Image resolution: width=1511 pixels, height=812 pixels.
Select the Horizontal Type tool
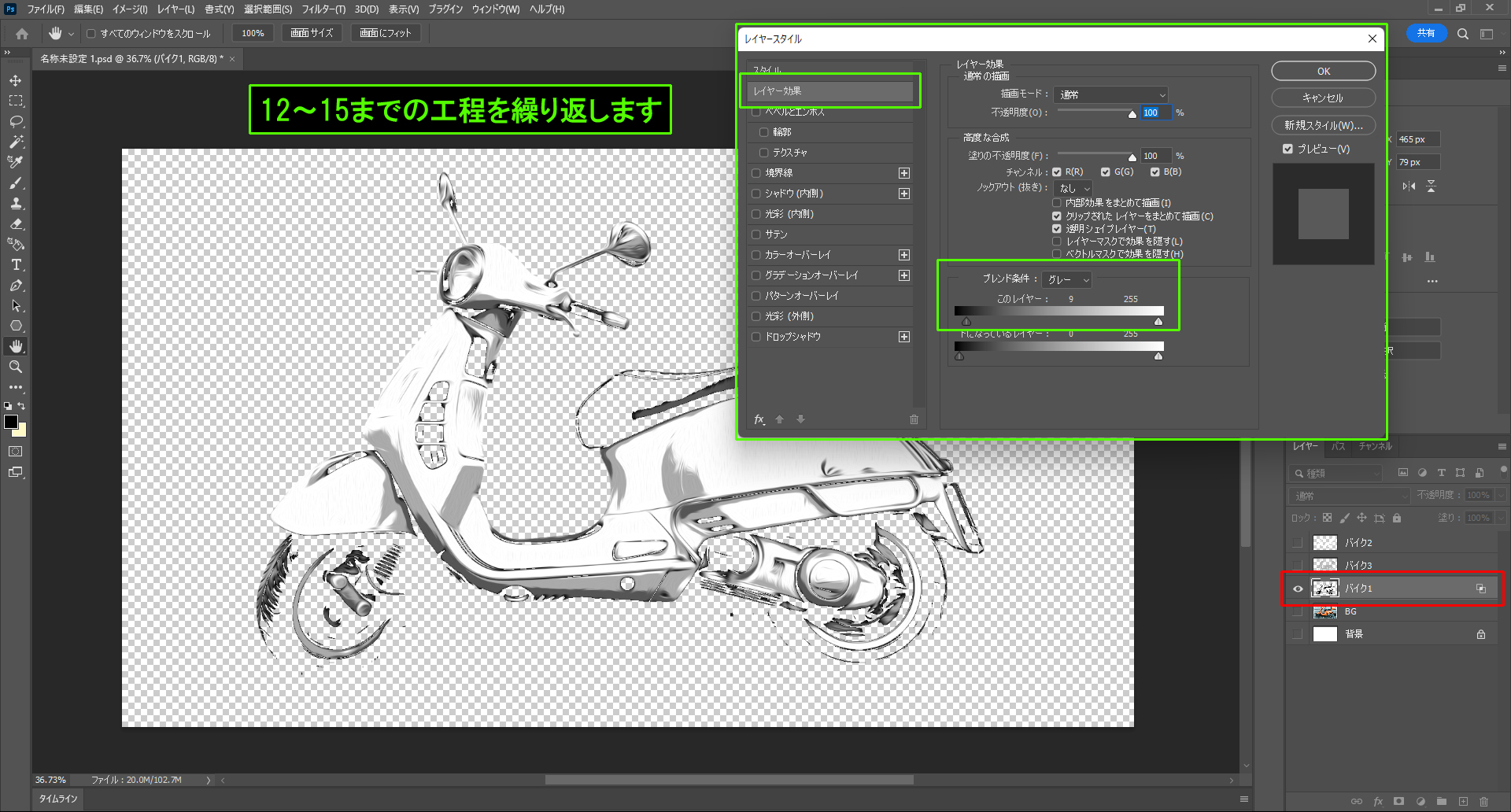[16, 265]
